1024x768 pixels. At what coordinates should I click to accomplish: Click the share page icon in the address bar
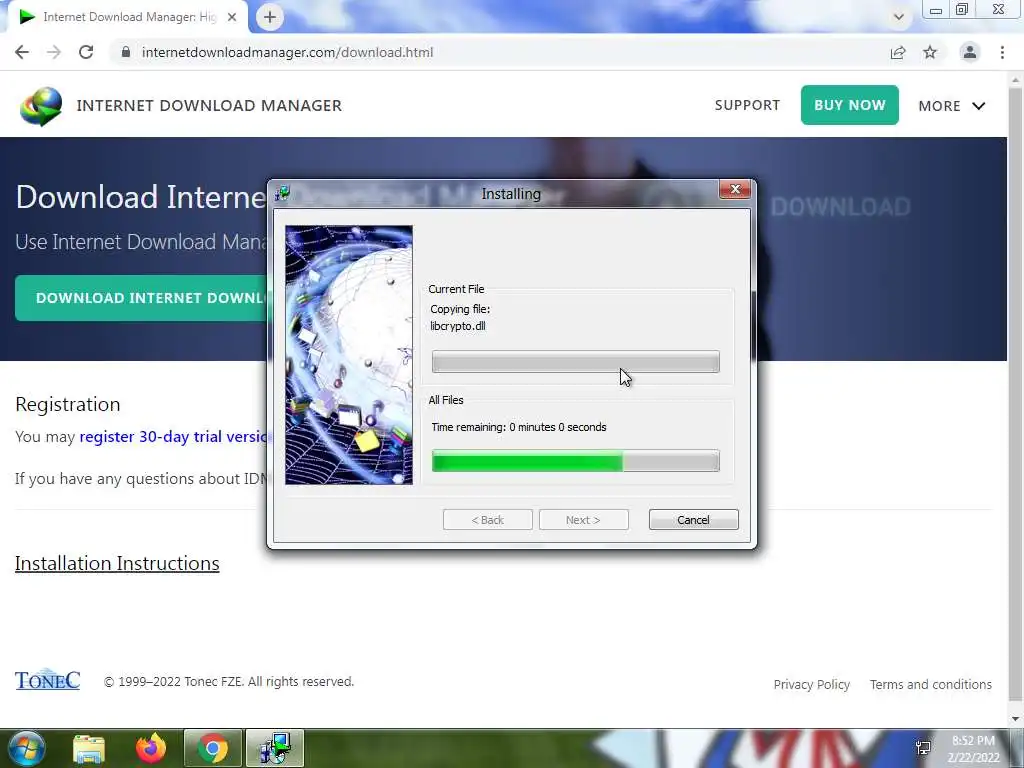click(x=898, y=52)
